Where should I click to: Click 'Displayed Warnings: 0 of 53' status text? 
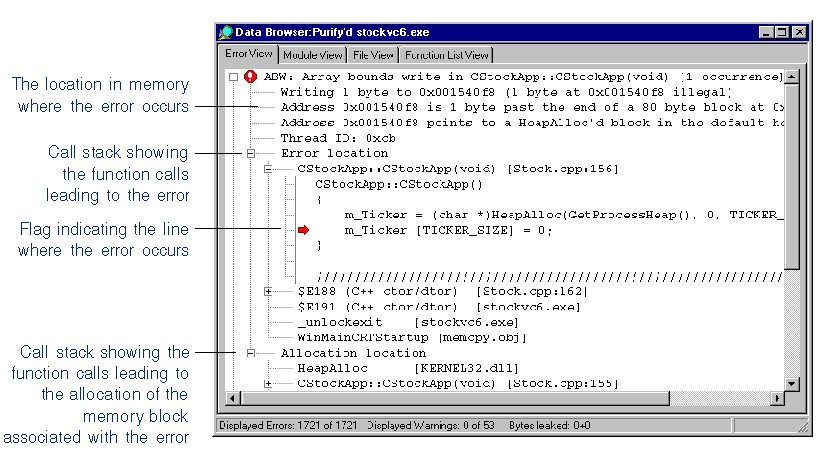click(430, 426)
